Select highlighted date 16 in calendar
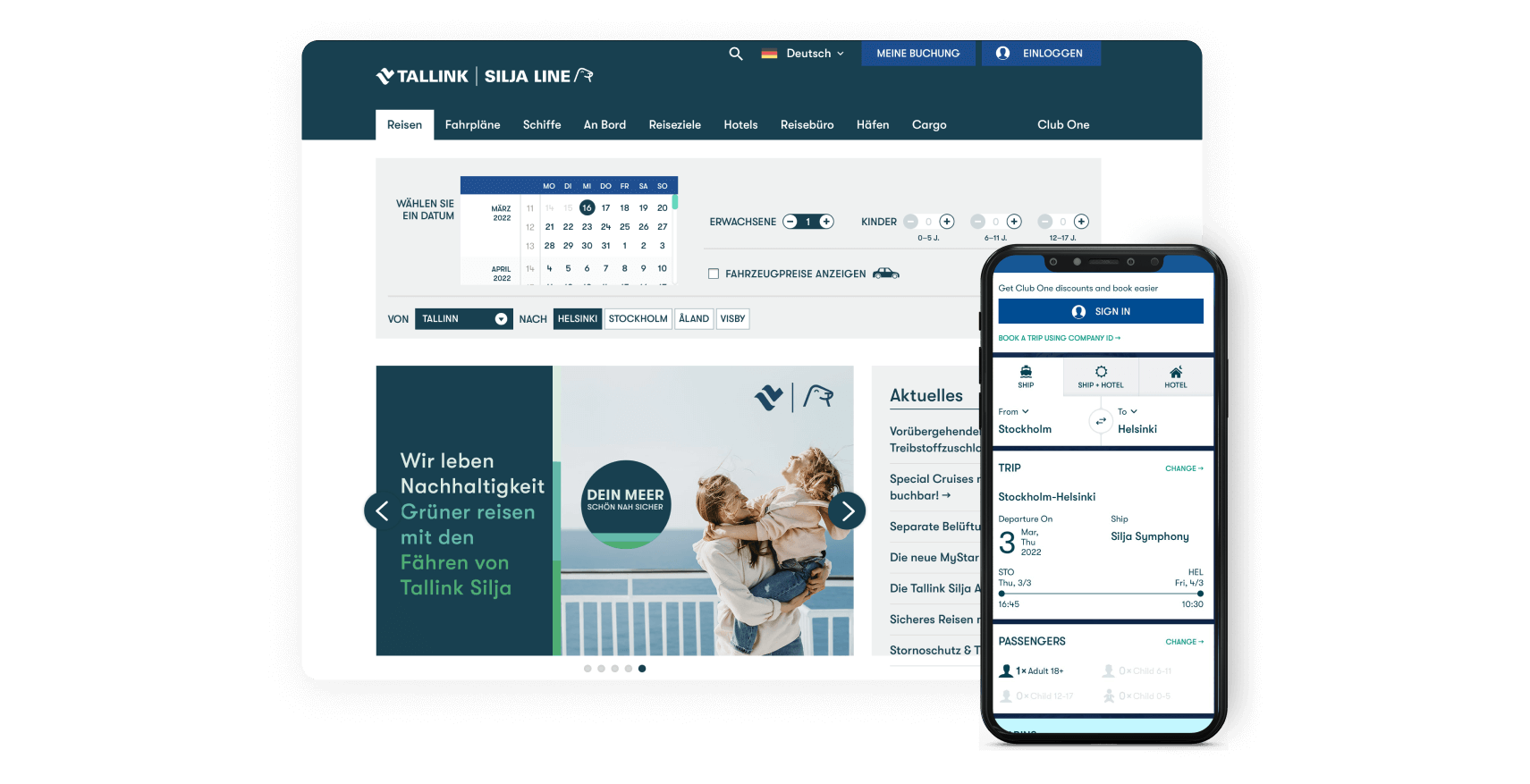 click(x=587, y=207)
